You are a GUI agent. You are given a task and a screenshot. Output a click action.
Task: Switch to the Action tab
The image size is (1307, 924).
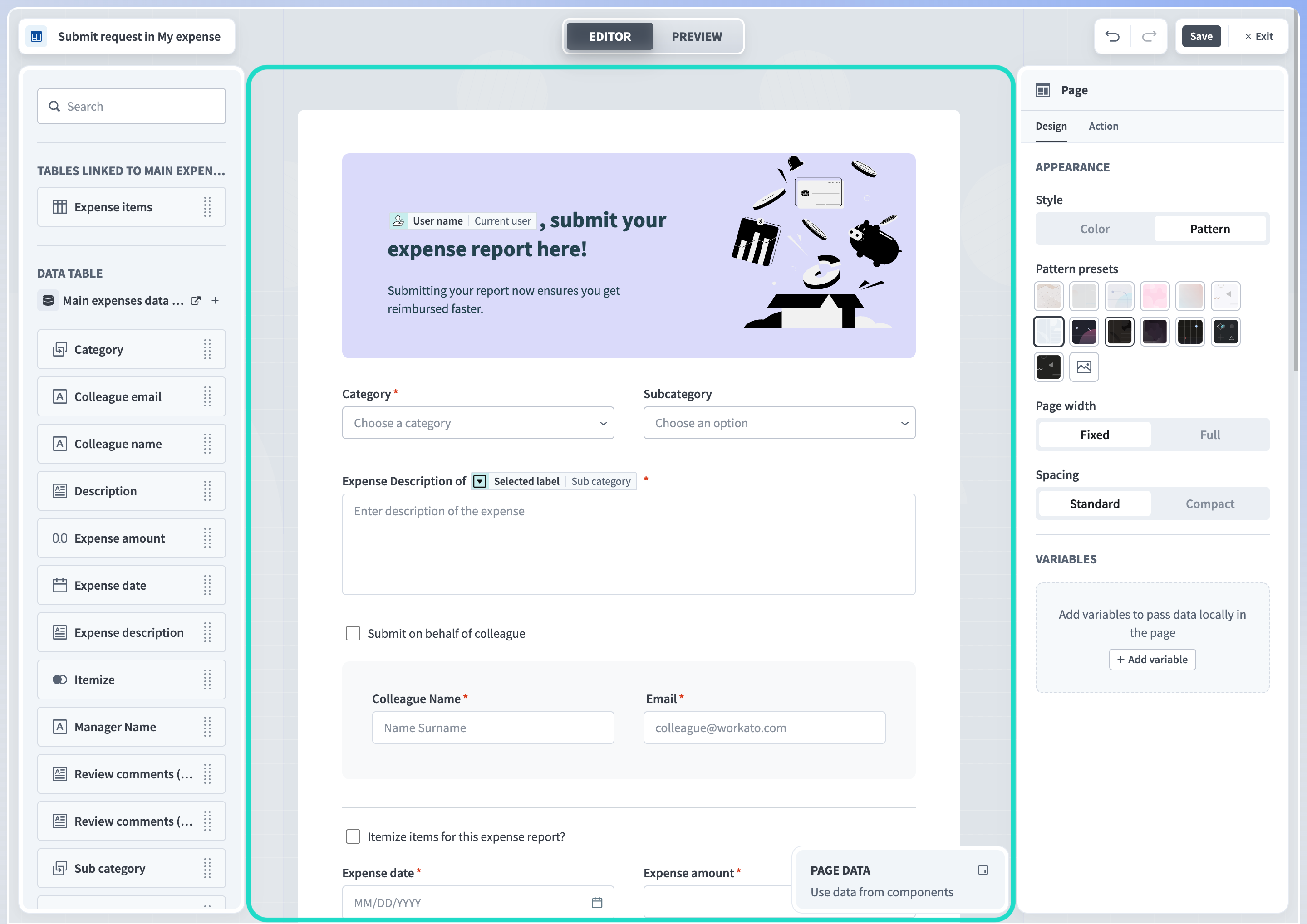click(1103, 126)
